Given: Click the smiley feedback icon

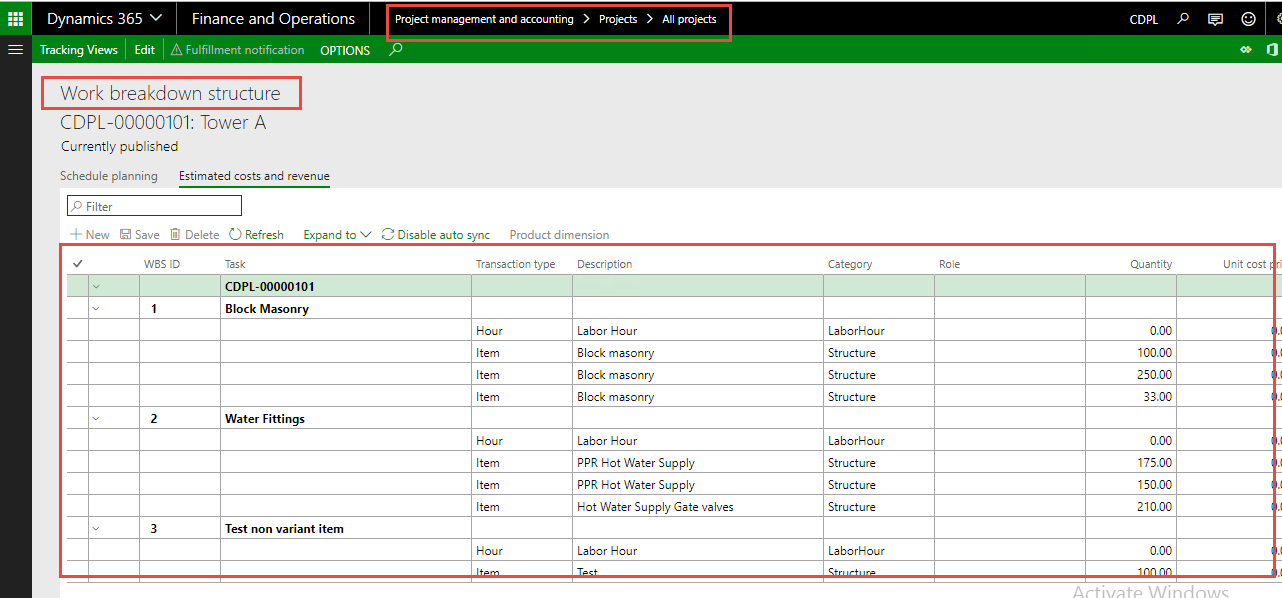Looking at the screenshot, I should tap(1247, 18).
